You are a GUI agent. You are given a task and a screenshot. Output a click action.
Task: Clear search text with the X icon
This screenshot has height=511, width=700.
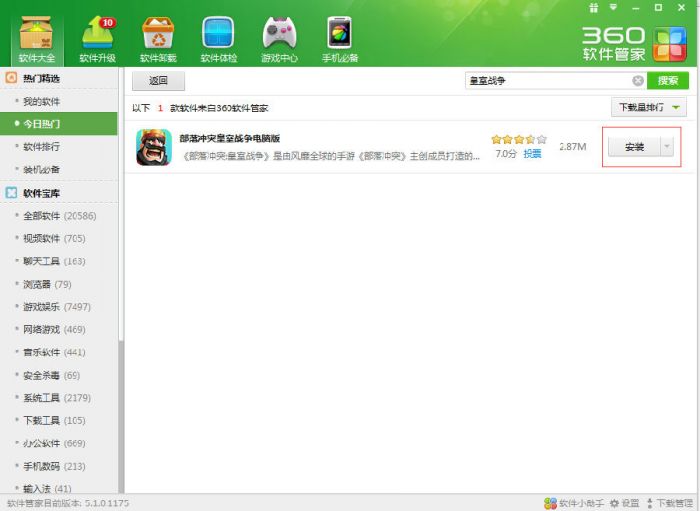(637, 81)
